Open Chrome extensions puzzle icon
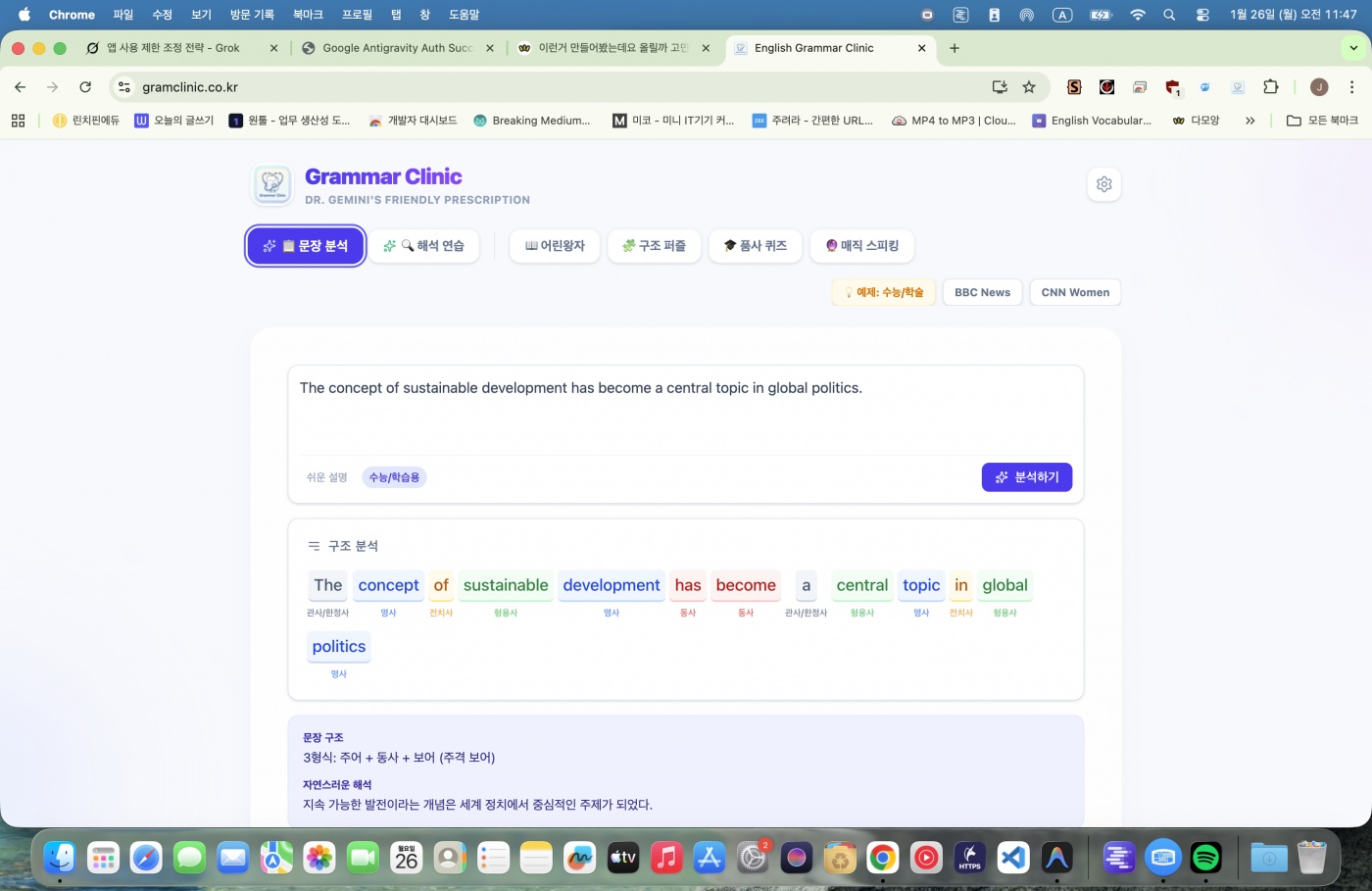 [1270, 87]
